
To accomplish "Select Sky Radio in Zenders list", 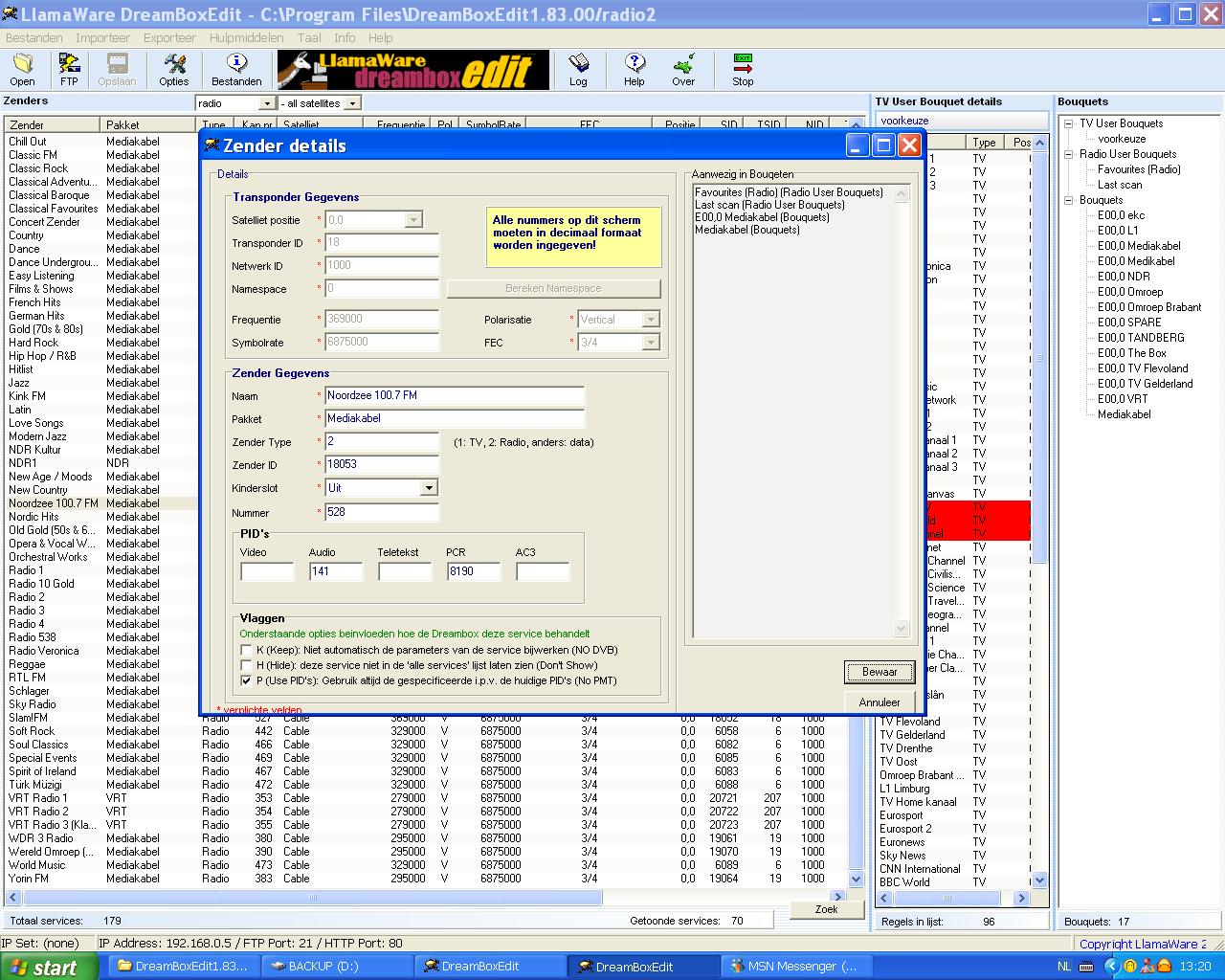I will point(33,704).
